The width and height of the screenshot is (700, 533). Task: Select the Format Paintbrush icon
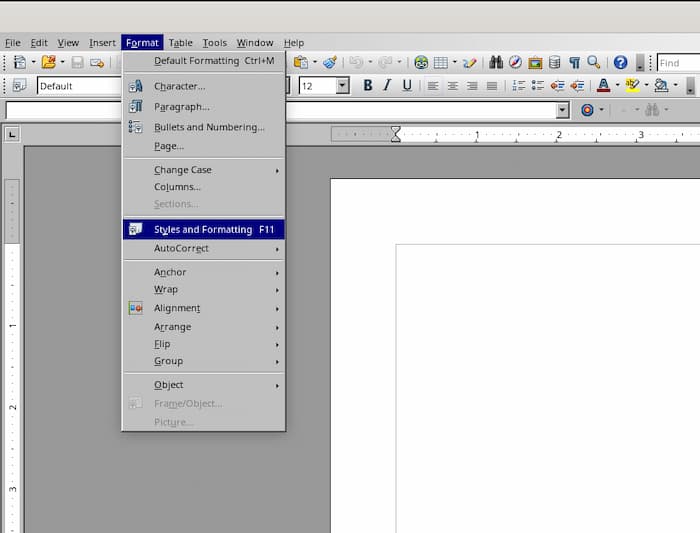click(x=330, y=62)
